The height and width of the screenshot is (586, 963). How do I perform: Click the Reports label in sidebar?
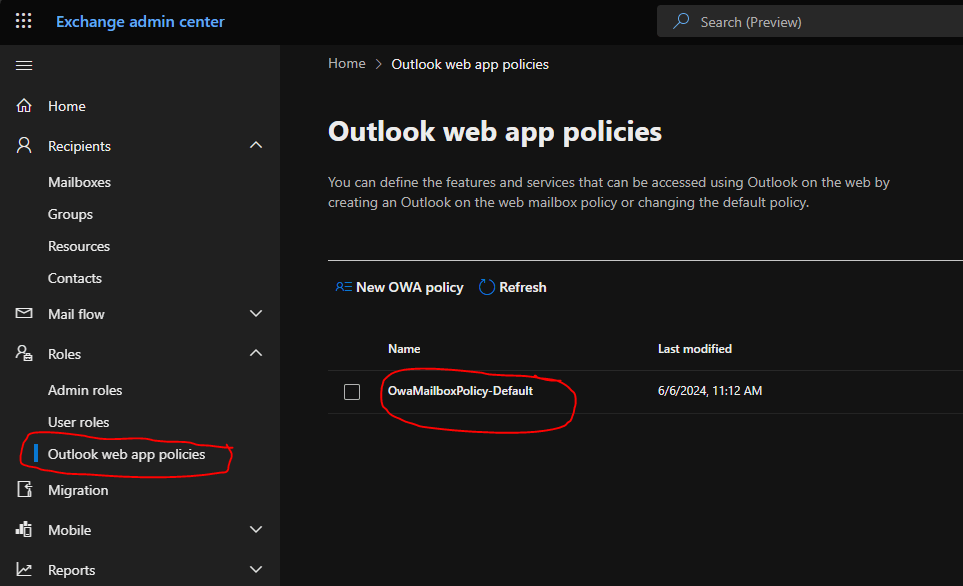click(71, 570)
